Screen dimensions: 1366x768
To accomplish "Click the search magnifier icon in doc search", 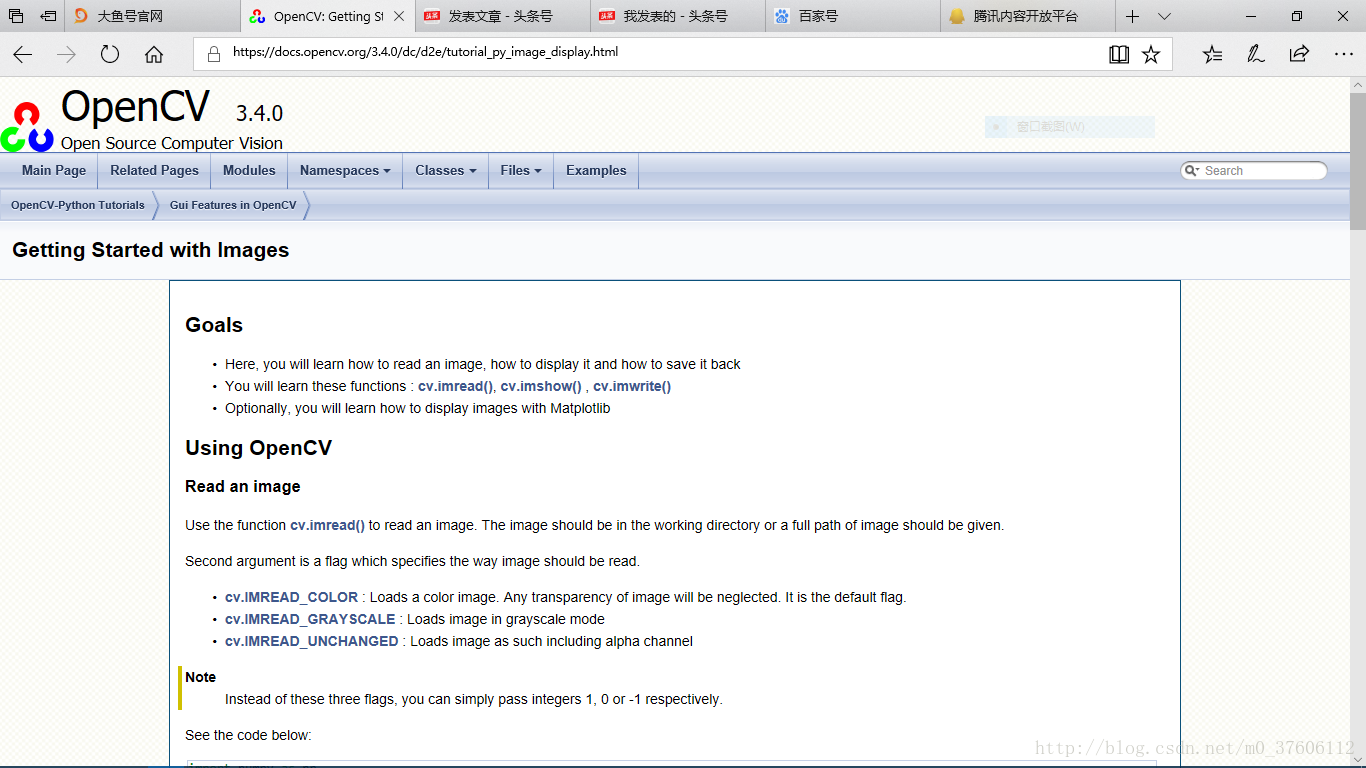I will pos(1191,171).
